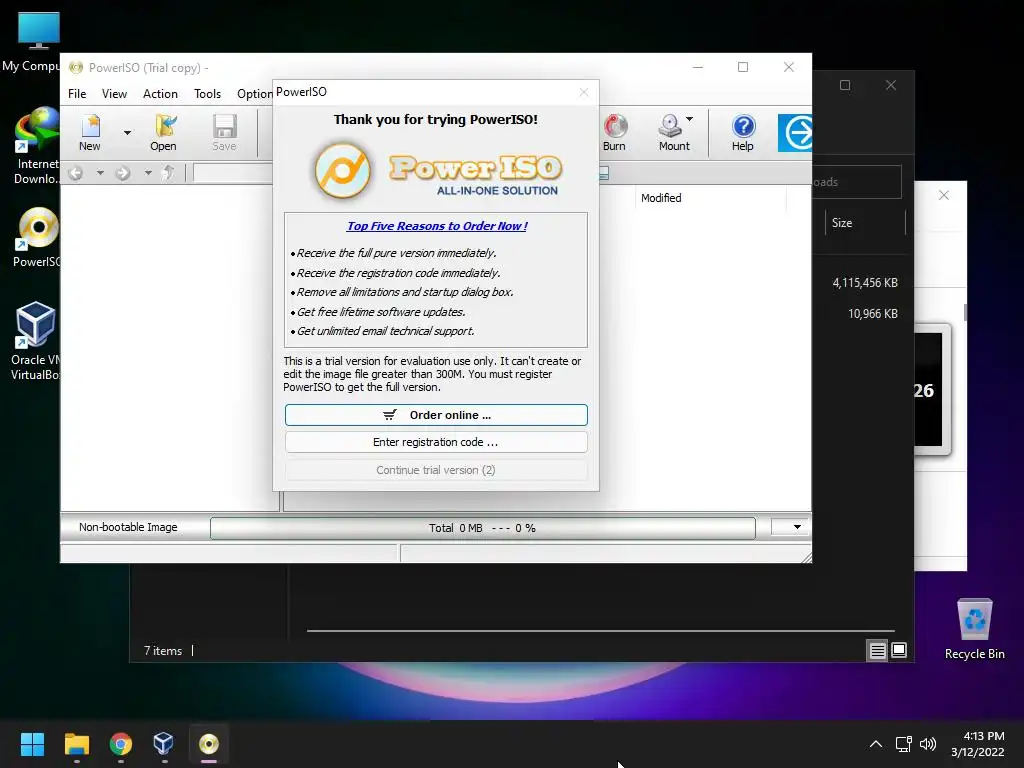1024x768 pixels.
Task: Open the clock showing 4:13 PM
Action: (x=978, y=744)
